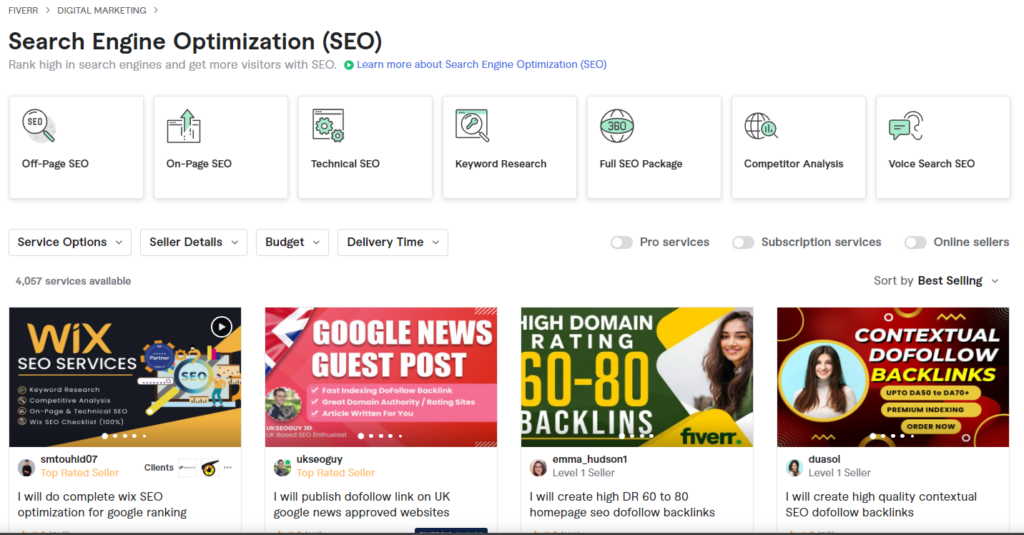Toggle Subscription services switch
This screenshot has width=1024, height=535.
click(x=743, y=242)
